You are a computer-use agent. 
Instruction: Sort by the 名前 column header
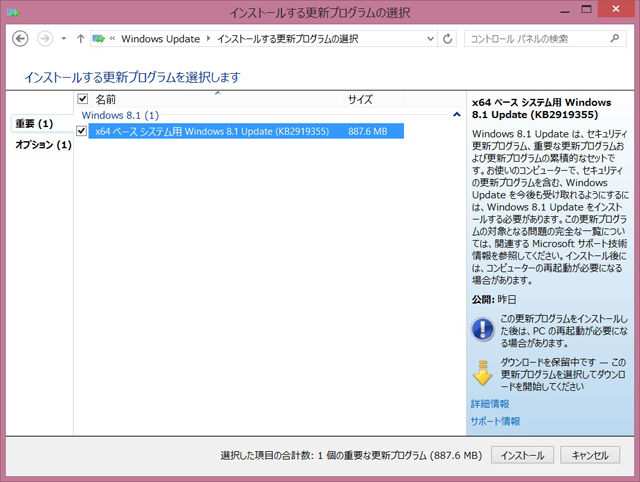105,99
